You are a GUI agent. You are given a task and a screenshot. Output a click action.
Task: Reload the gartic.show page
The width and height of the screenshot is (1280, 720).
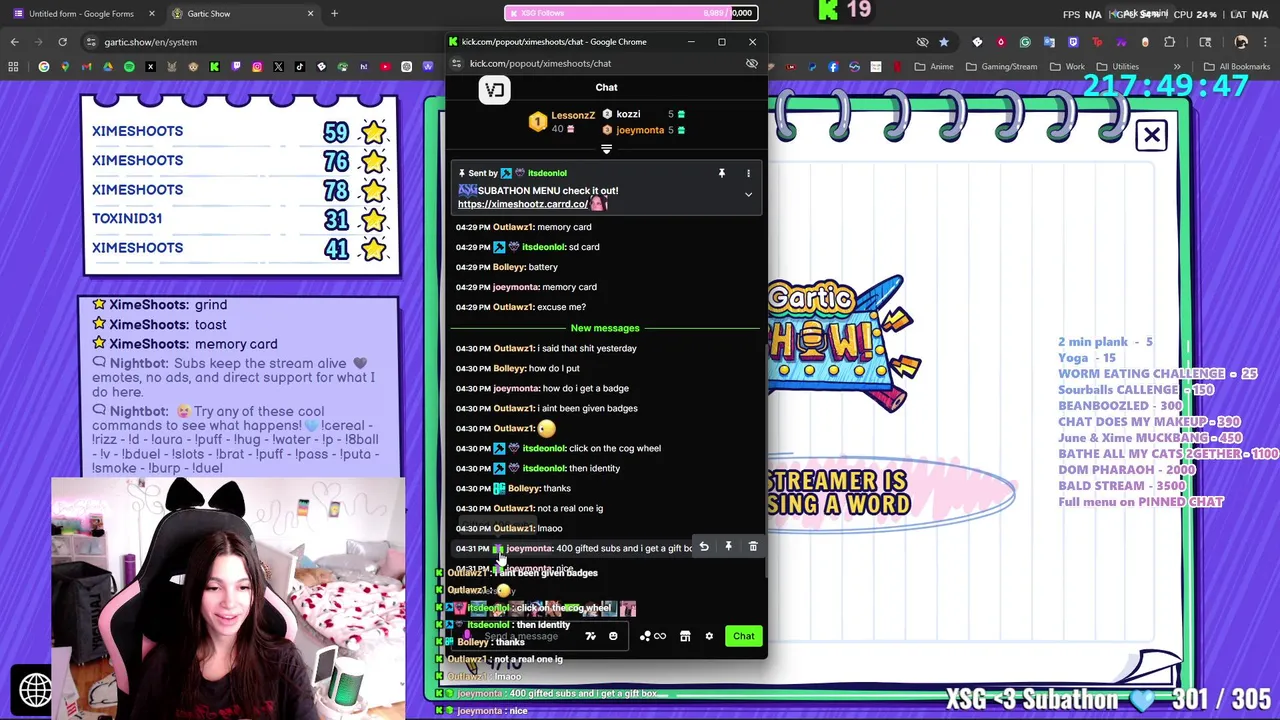(x=62, y=42)
